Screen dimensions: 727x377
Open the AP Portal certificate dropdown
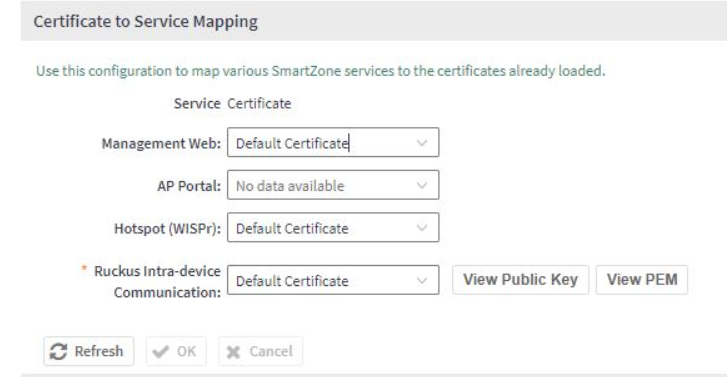(333, 185)
